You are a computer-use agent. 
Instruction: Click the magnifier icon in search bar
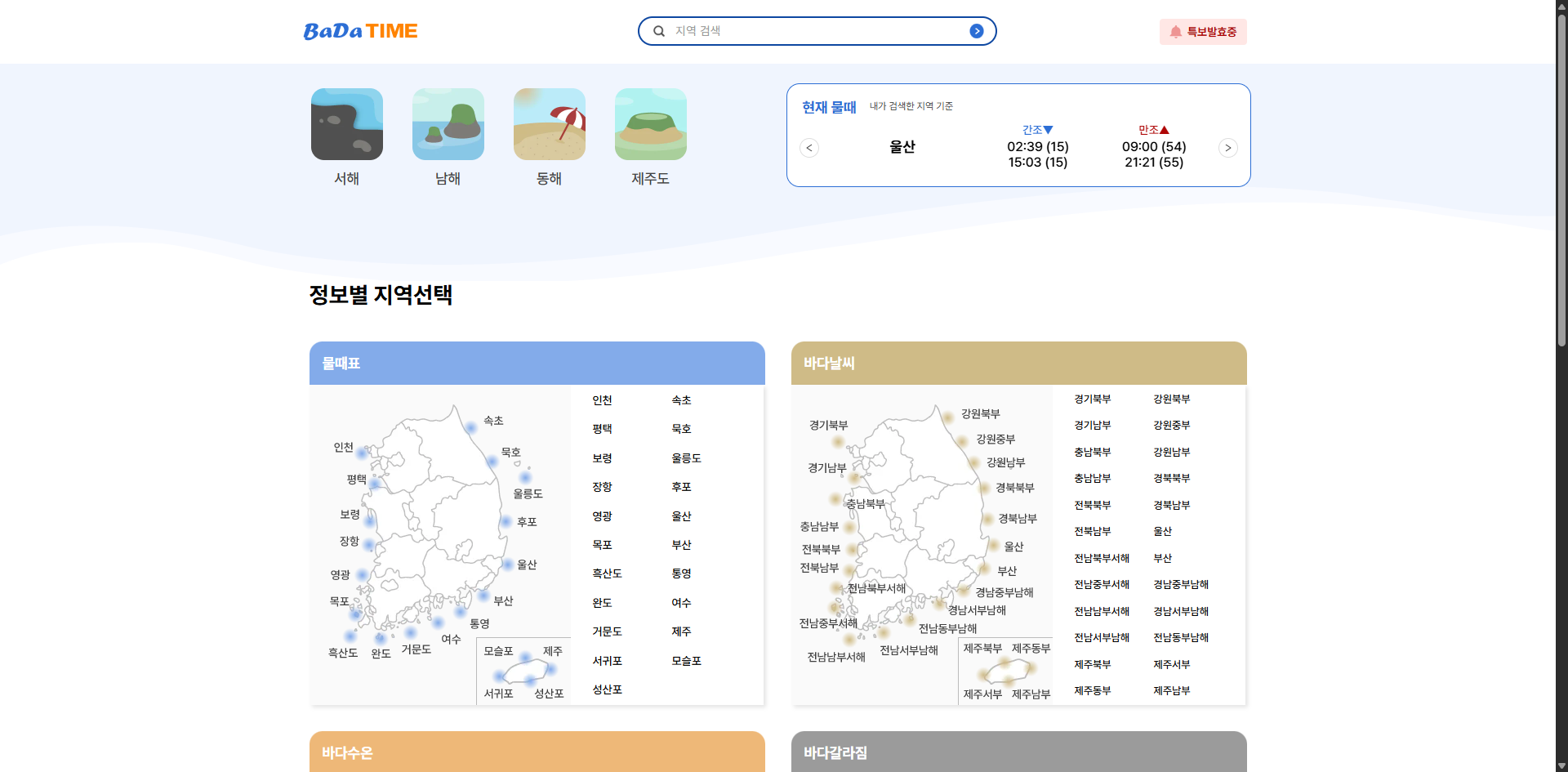[659, 31]
